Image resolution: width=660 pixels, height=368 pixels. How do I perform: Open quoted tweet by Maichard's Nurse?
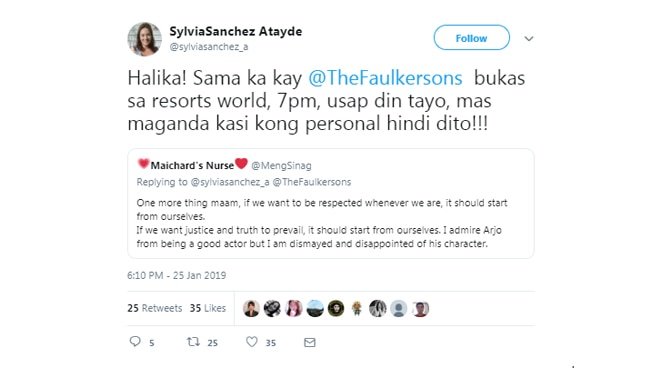[331, 203]
